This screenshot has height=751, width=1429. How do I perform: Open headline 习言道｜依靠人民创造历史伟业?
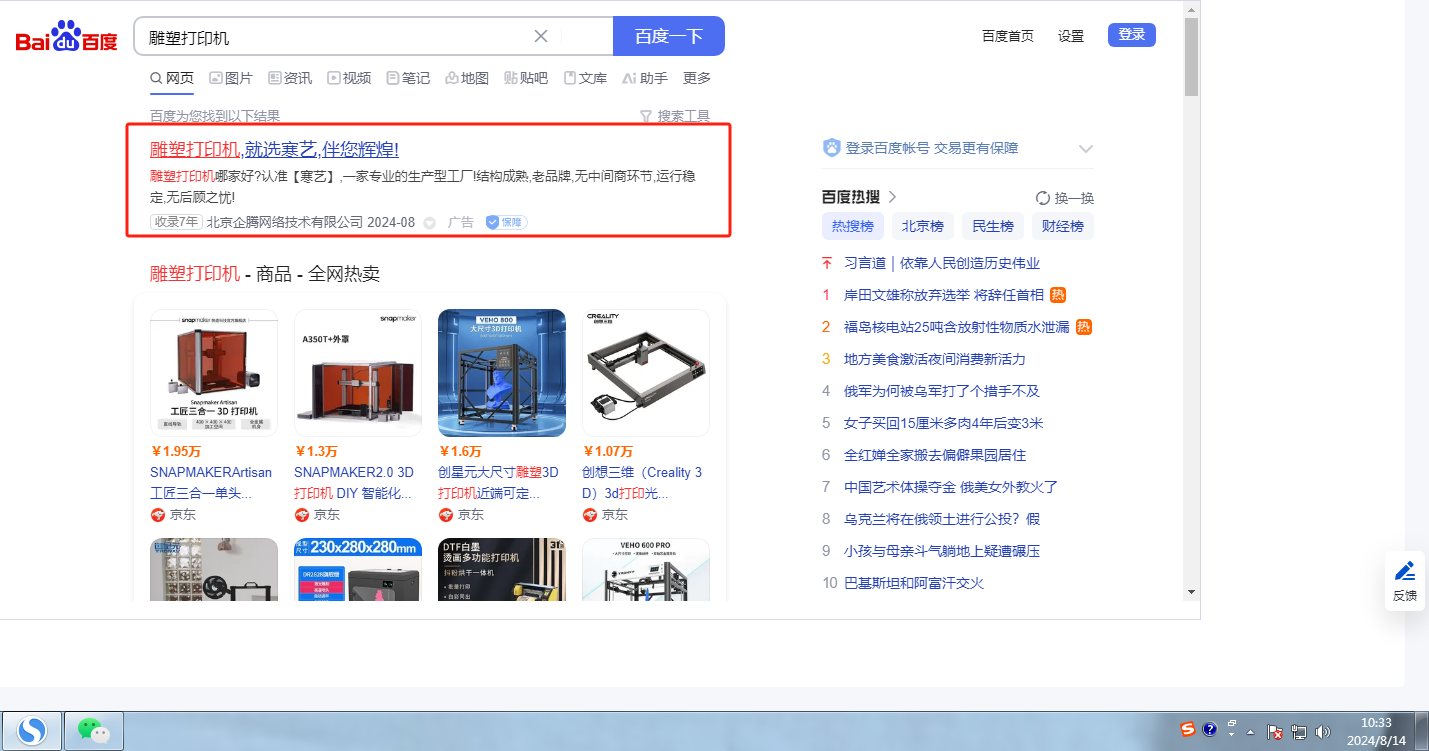coord(942,263)
